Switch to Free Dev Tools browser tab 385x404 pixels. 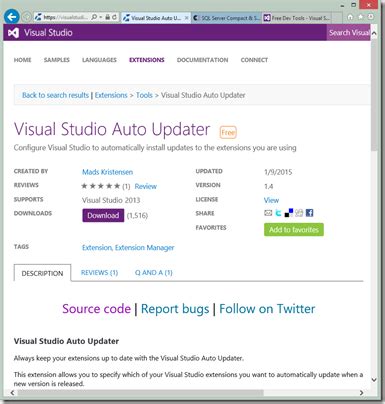pyautogui.click(x=297, y=18)
